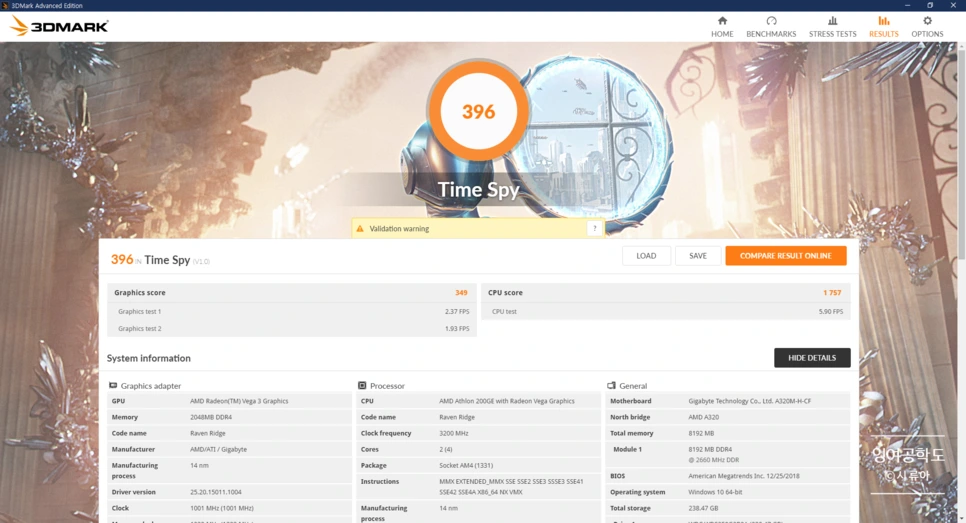Image resolution: width=966 pixels, height=523 pixels.
Task: Click GPU value AMD Radeon Vega 3 Graphics
Action: pos(239,401)
